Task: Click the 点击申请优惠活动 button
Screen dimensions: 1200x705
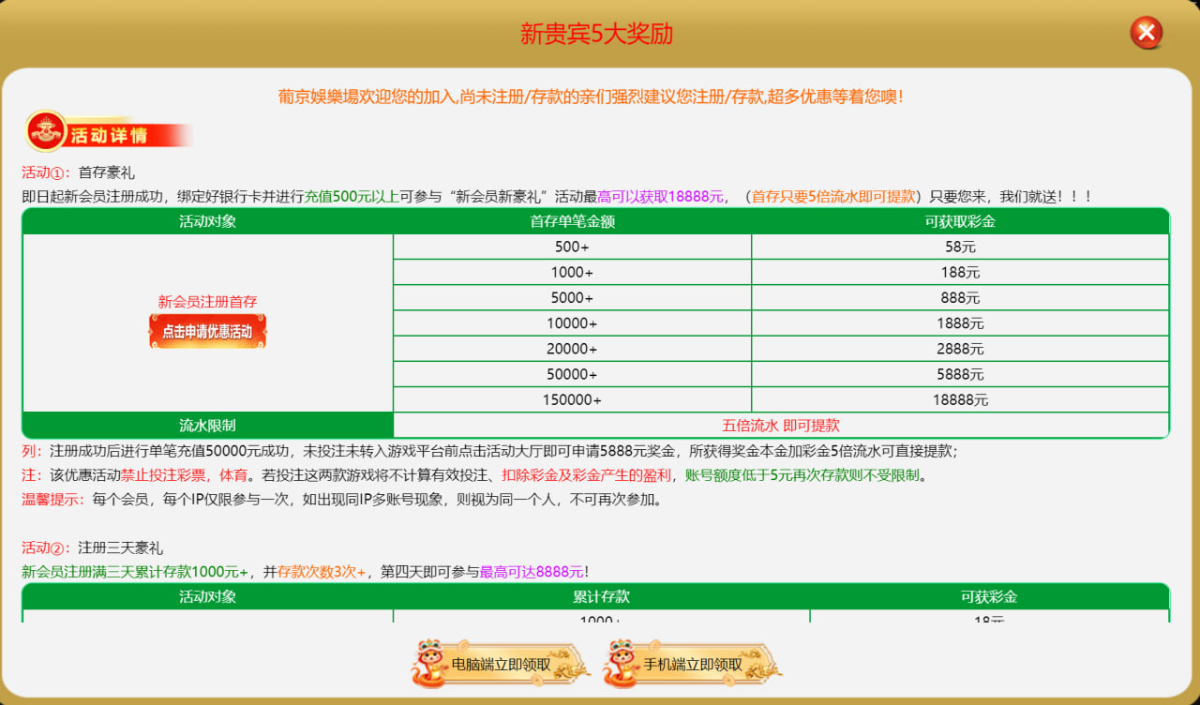Action: click(208, 331)
